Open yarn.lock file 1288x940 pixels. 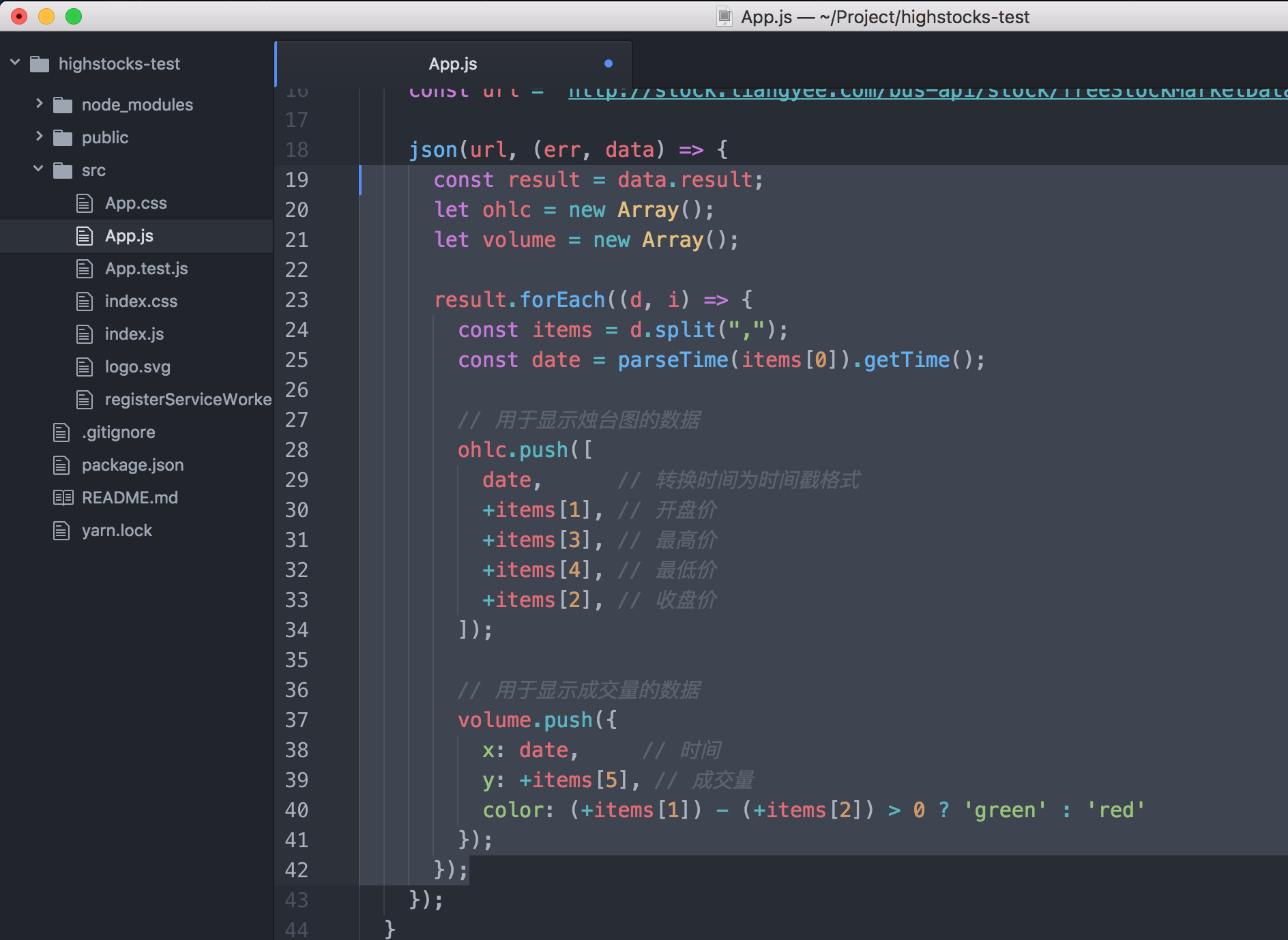117,531
